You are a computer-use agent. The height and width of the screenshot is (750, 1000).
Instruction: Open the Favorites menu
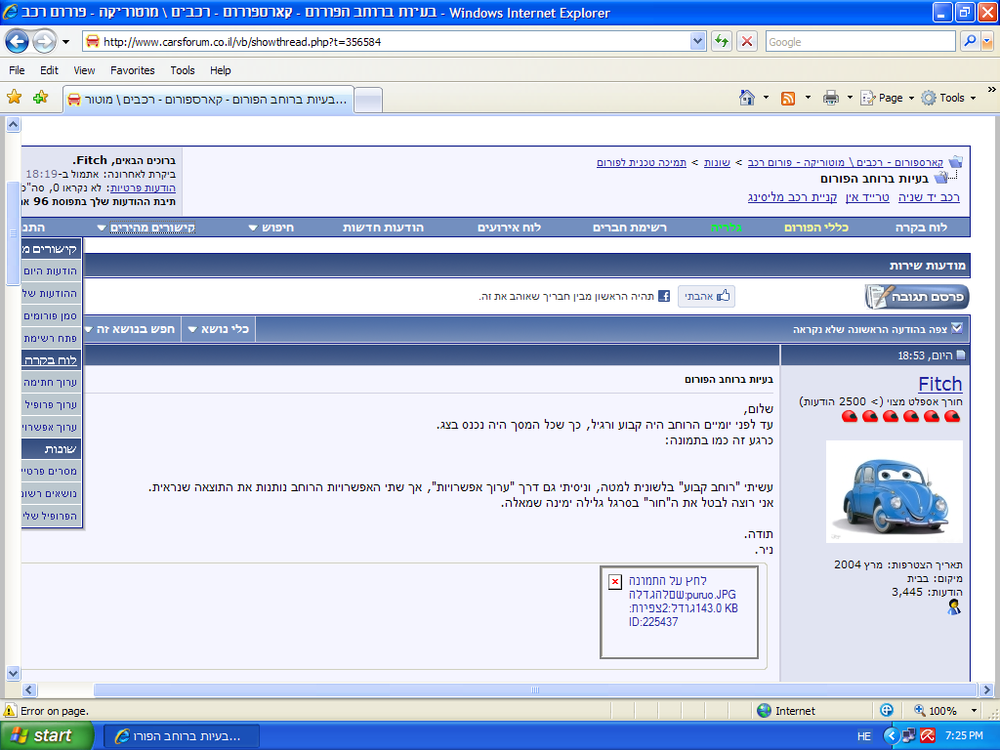click(132, 70)
